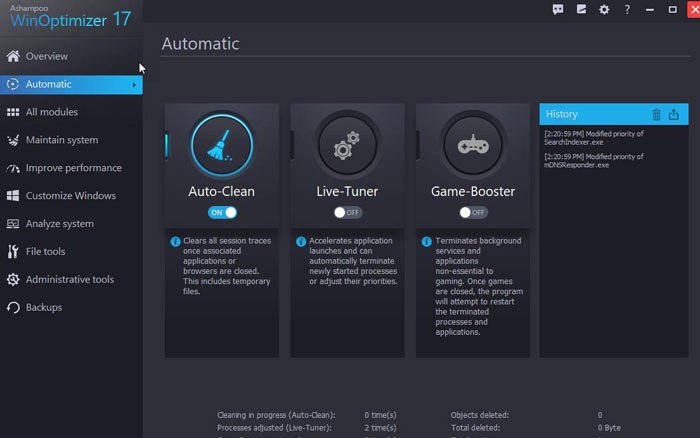Image resolution: width=700 pixels, height=438 pixels.
Task: Click the '2 time(s)' processes value
Action: [380, 428]
